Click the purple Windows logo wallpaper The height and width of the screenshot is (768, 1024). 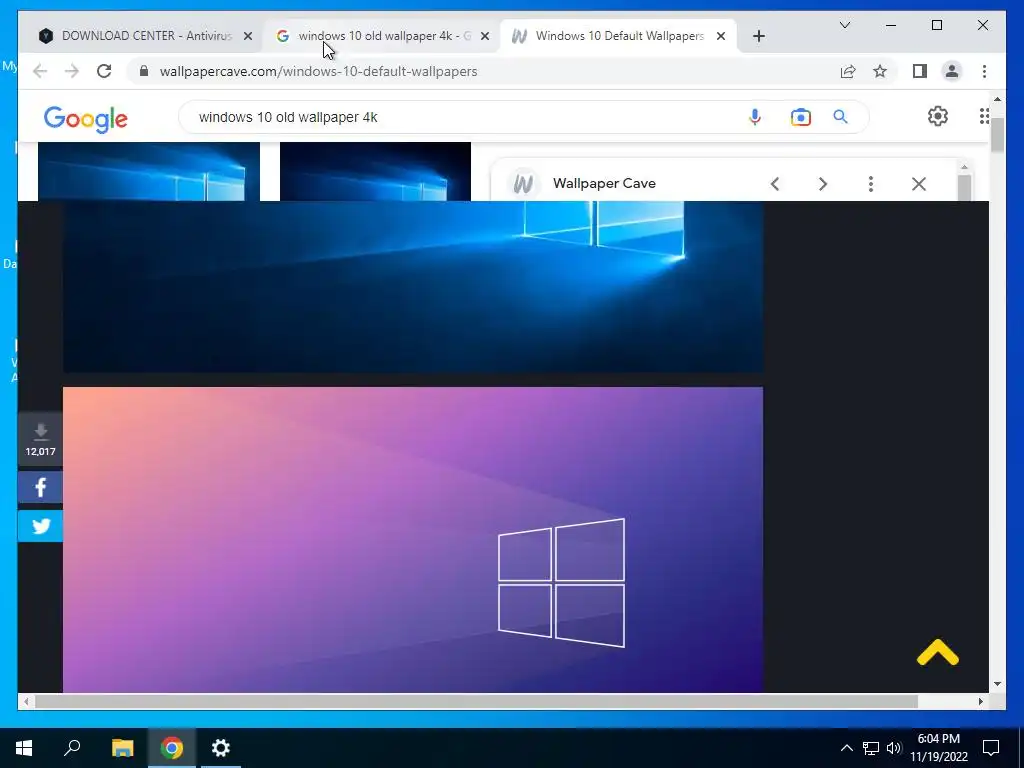[413, 539]
